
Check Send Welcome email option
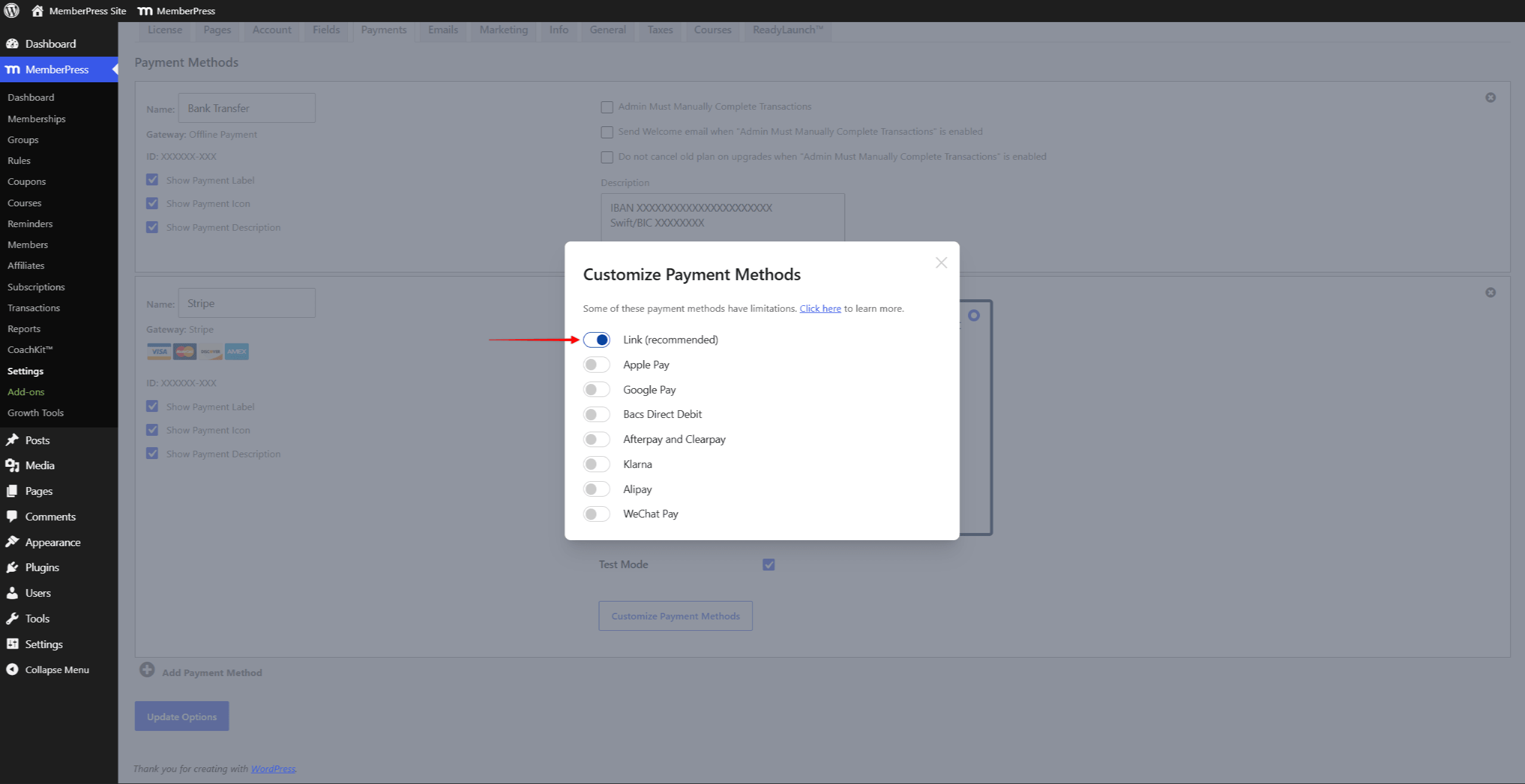pos(607,132)
